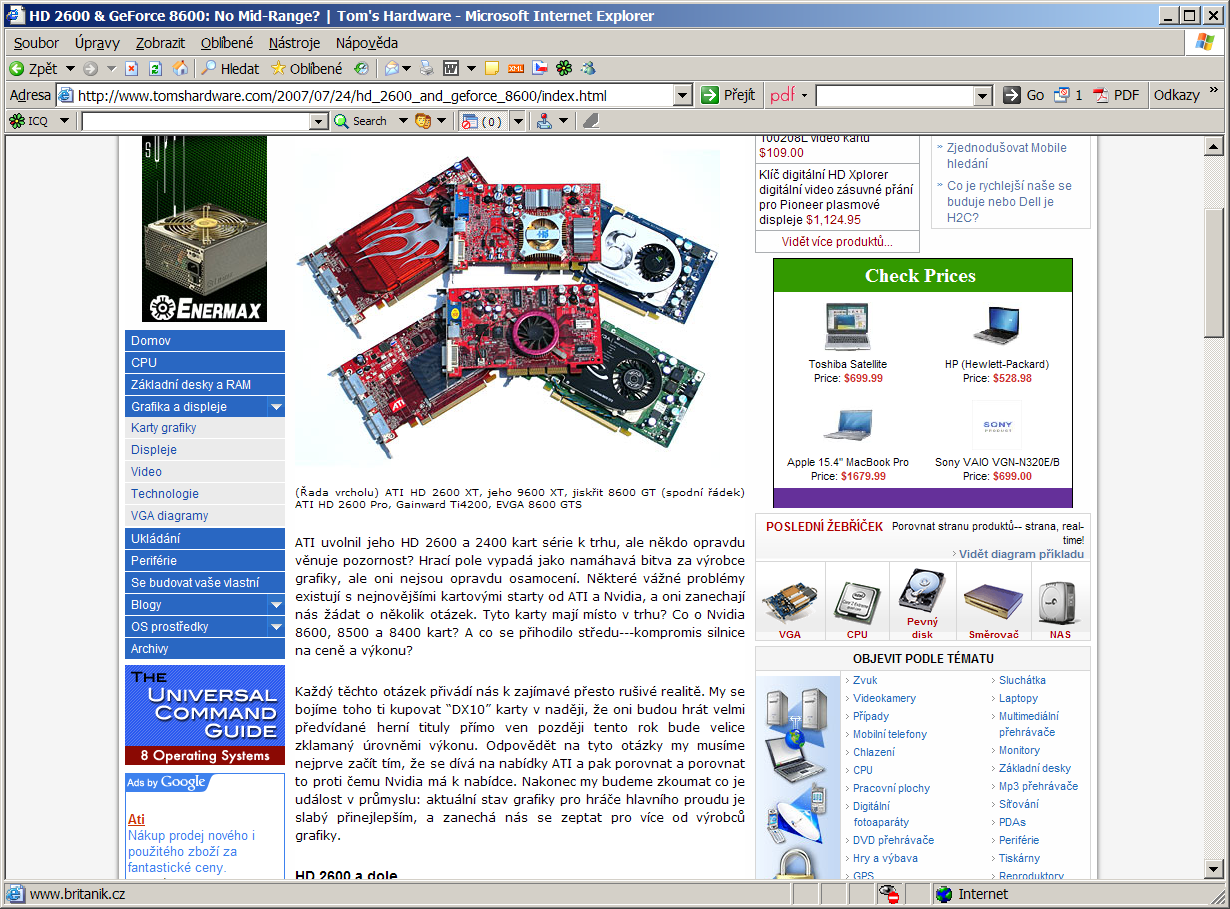The image size is (1230, 909).
Task: Open Word edit dropdown arrow
Action: click(471, 69)
